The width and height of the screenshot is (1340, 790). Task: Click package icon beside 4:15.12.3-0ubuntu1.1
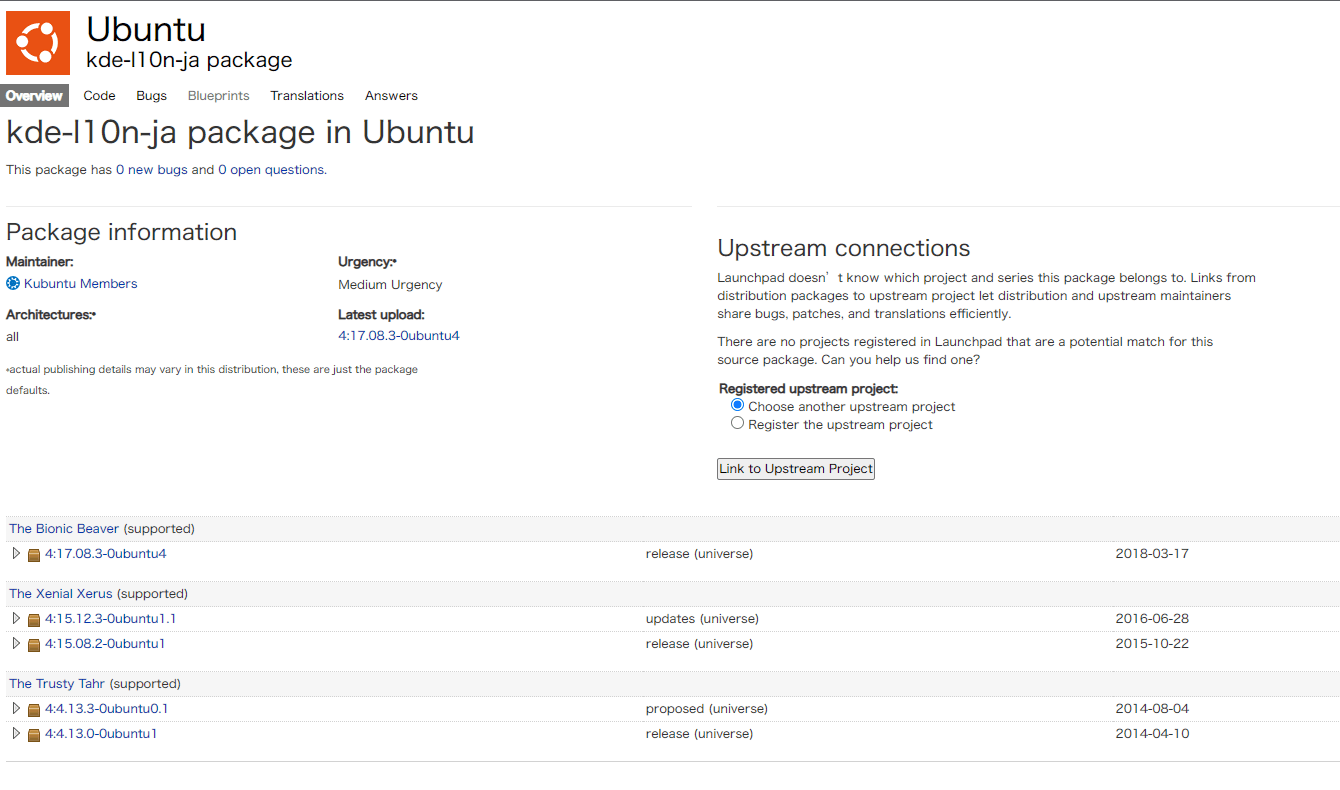click(34, 620)
